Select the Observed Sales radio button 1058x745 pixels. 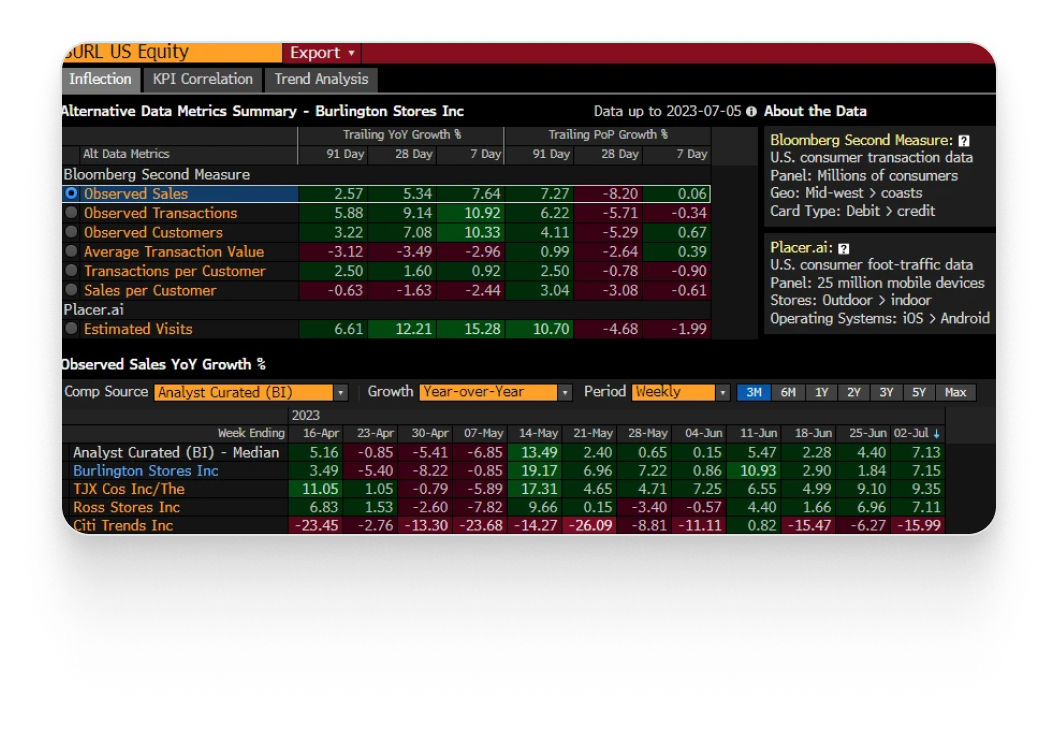(x=71, y=194)
